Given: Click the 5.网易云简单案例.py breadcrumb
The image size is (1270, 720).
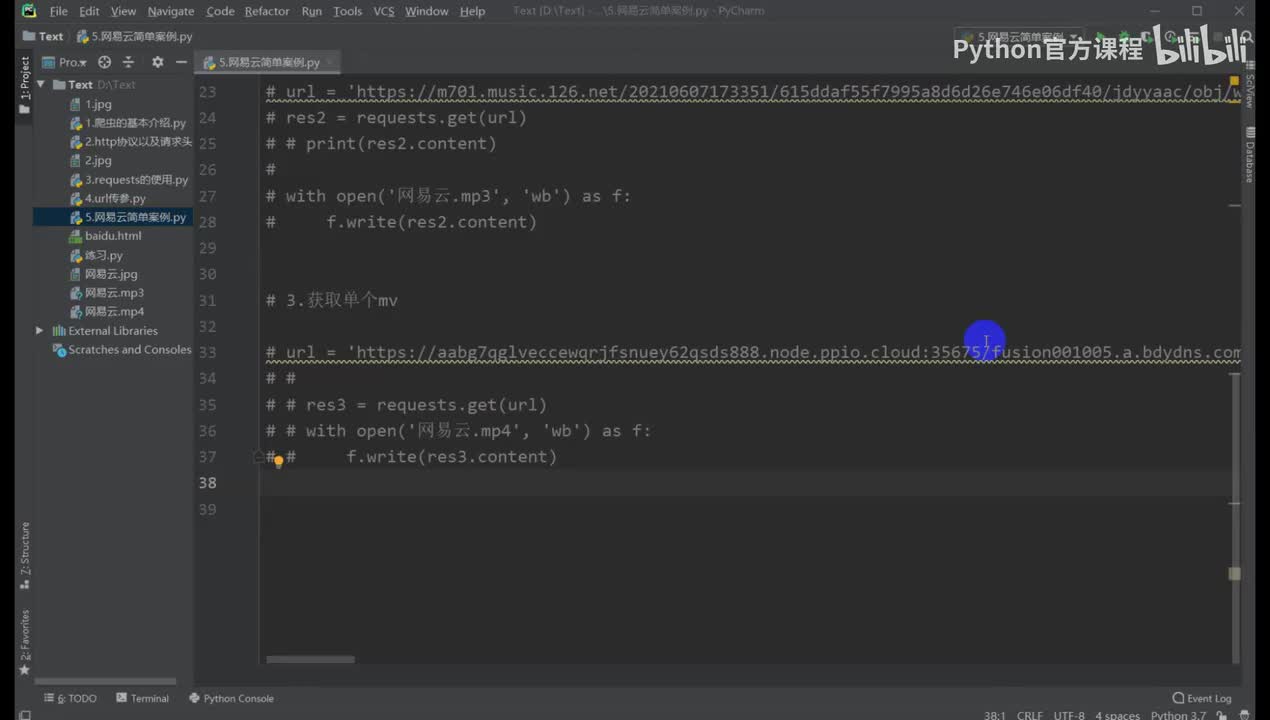Looking at the screenshot, I should pyautogui.click(x=134, y=36).
